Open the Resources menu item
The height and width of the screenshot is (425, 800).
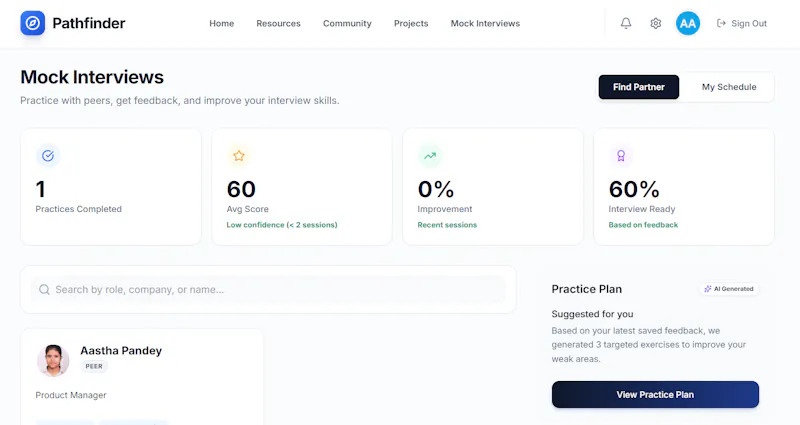point(279,23)
